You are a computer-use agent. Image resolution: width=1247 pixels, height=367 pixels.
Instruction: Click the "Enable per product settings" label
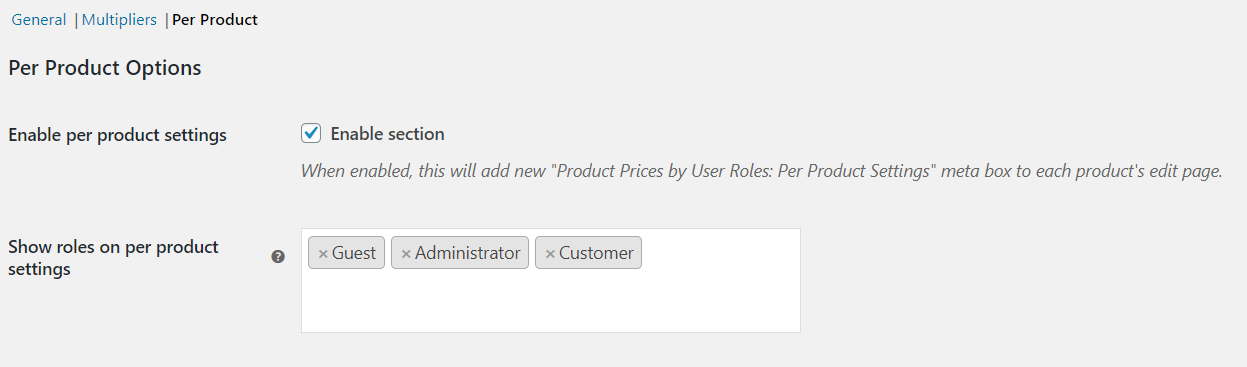[x=117, y=135]
